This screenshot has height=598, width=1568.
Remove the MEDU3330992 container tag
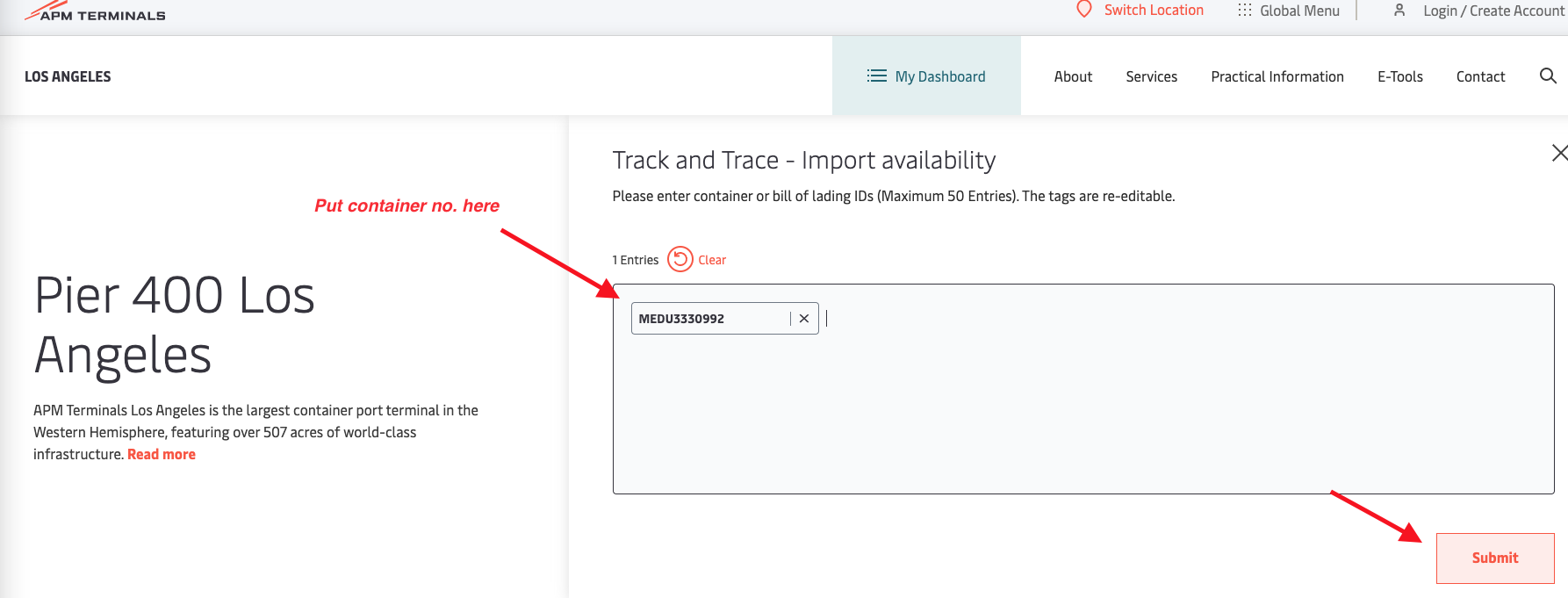point(804,319)
